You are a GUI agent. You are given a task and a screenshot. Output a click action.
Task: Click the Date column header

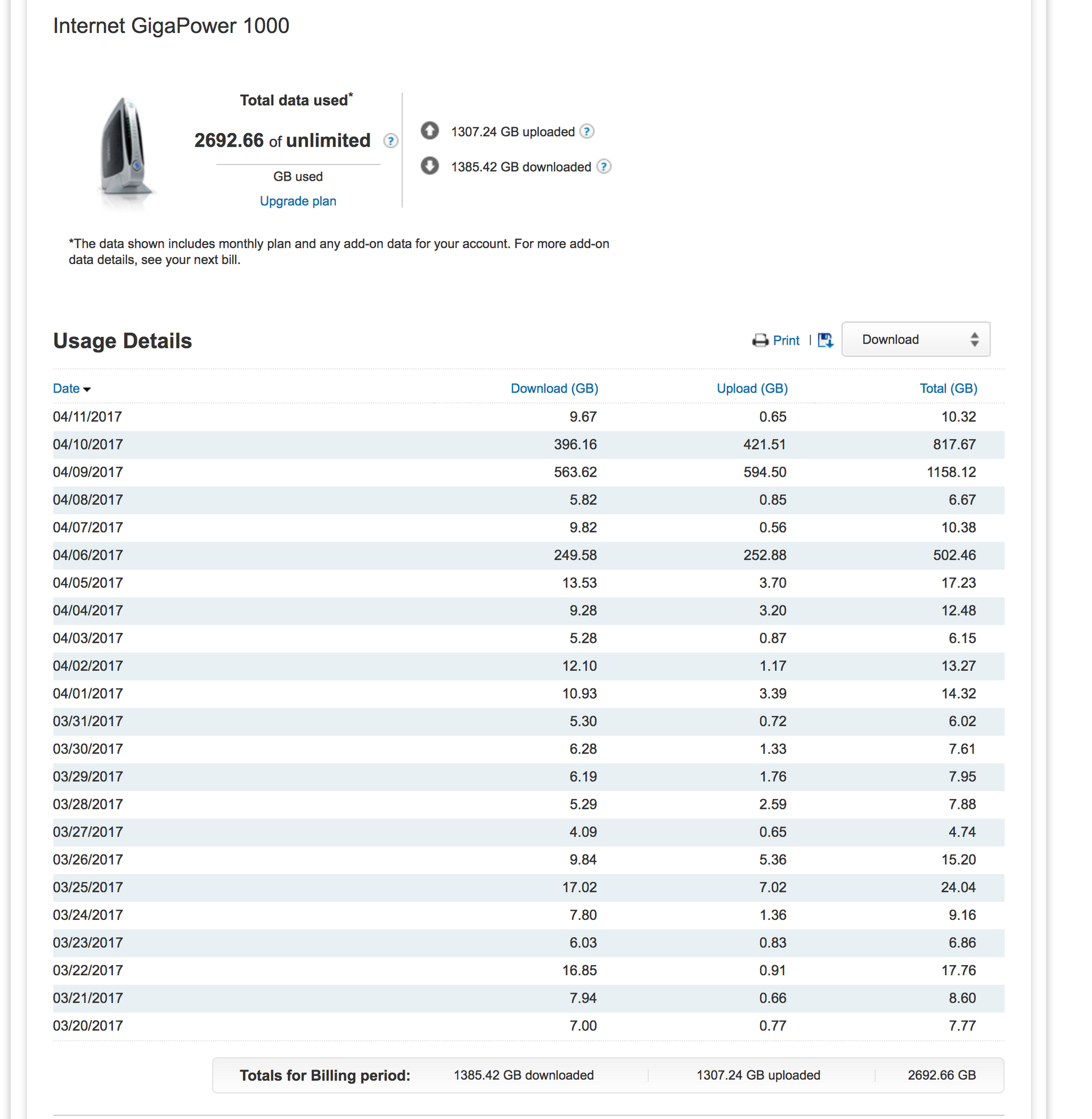(66, 388)
